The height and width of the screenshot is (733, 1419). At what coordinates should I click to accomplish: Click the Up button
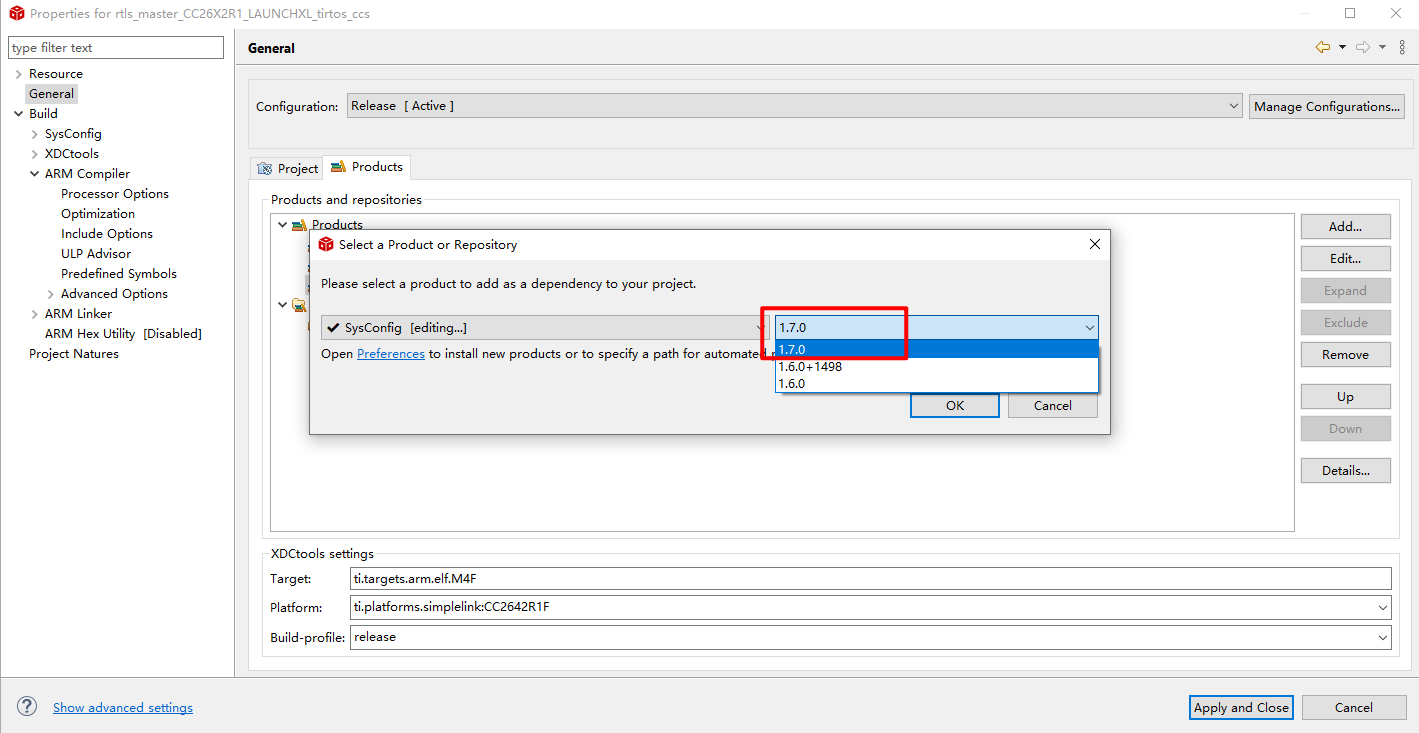[x=1345, y=396]
